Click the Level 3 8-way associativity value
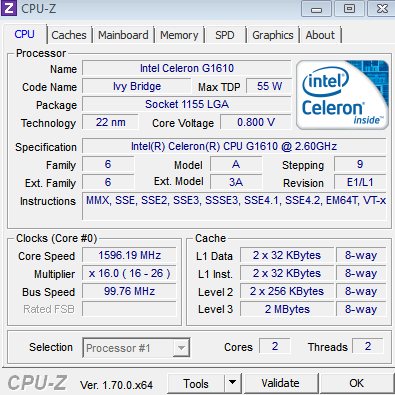The height and width of the screenshot is (395, 395). pos(361,309)
